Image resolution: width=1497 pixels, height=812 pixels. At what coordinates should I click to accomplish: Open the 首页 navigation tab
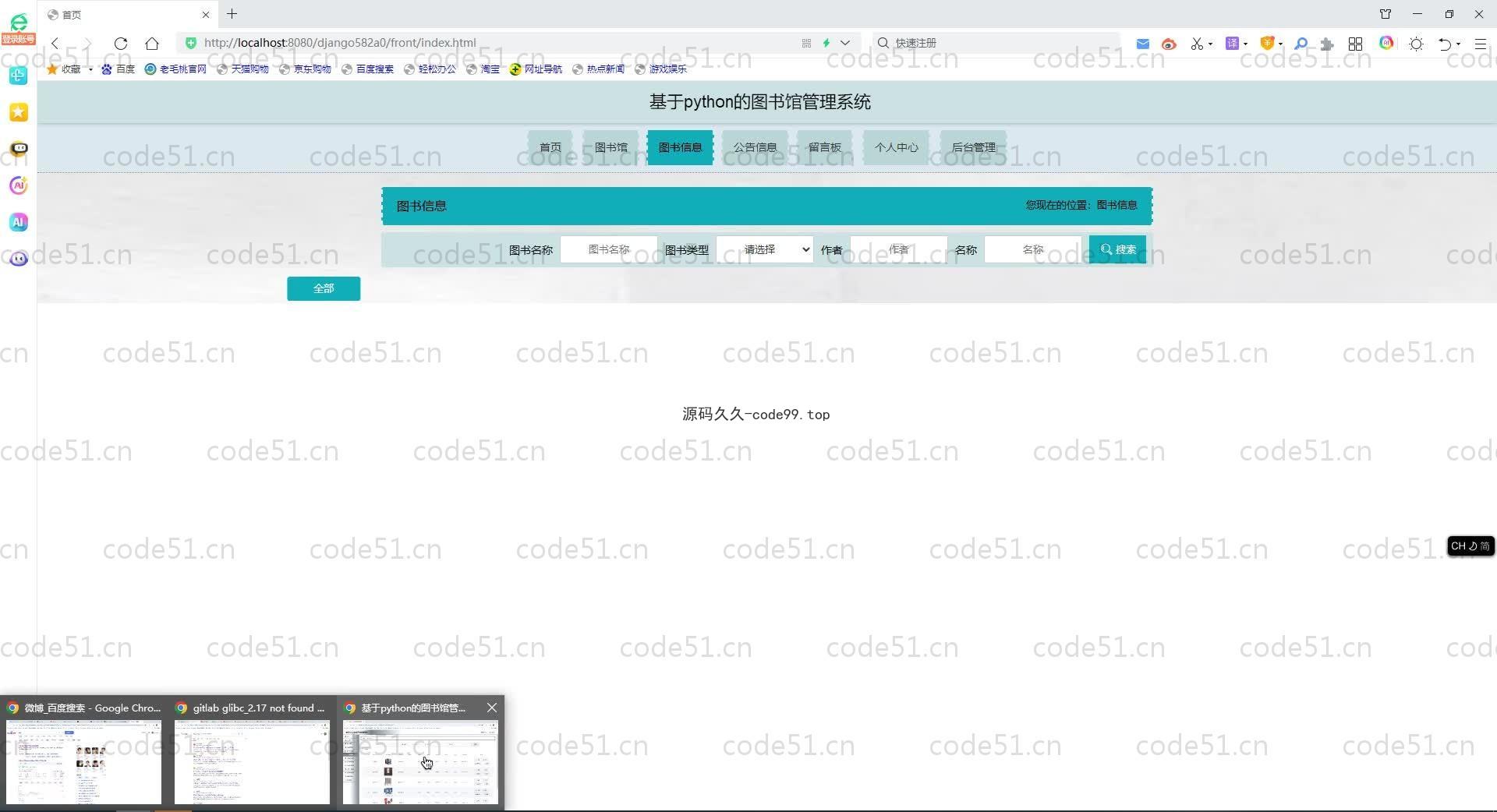[x=550, y=147]
